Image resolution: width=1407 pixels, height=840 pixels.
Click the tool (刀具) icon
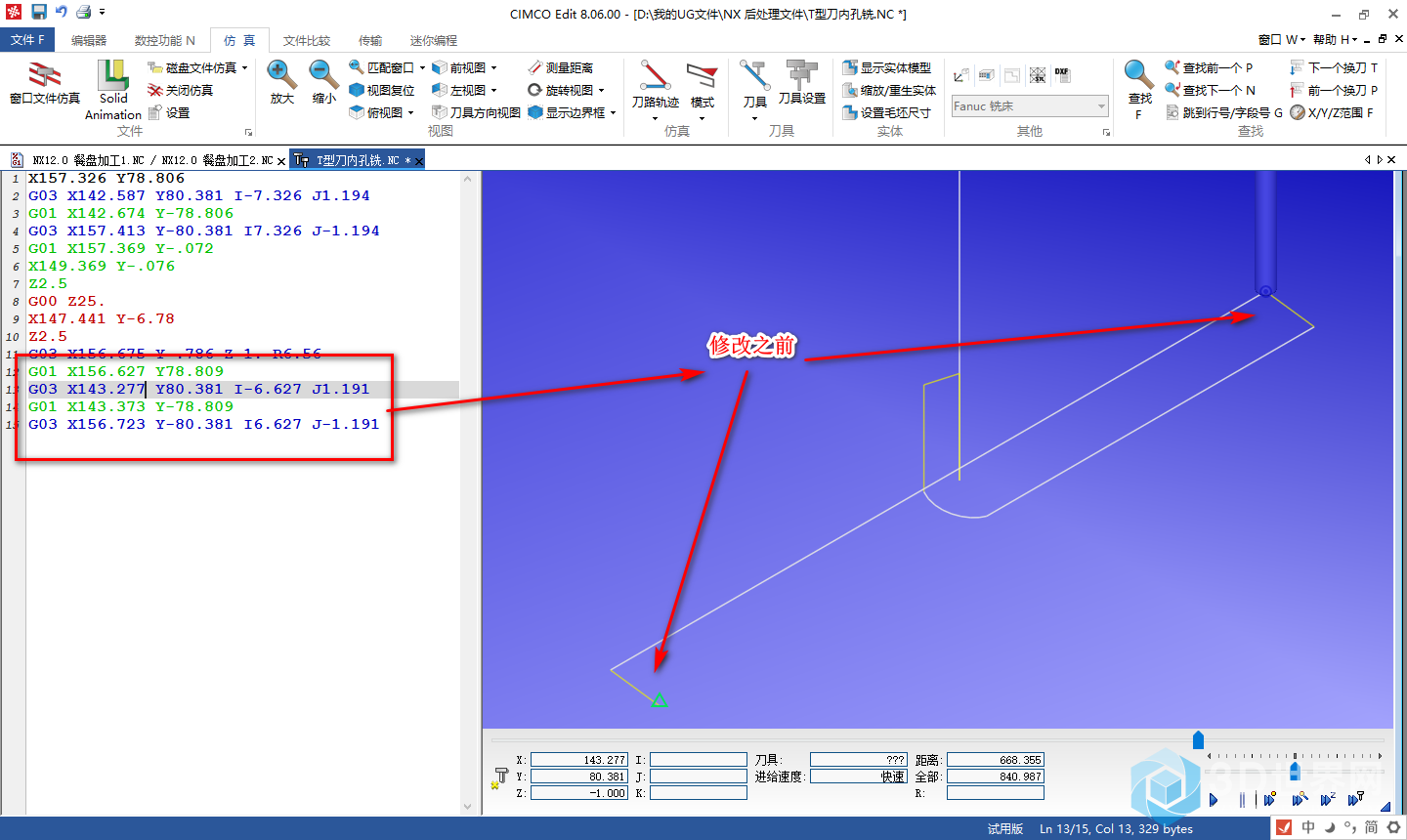pos(754,76)
